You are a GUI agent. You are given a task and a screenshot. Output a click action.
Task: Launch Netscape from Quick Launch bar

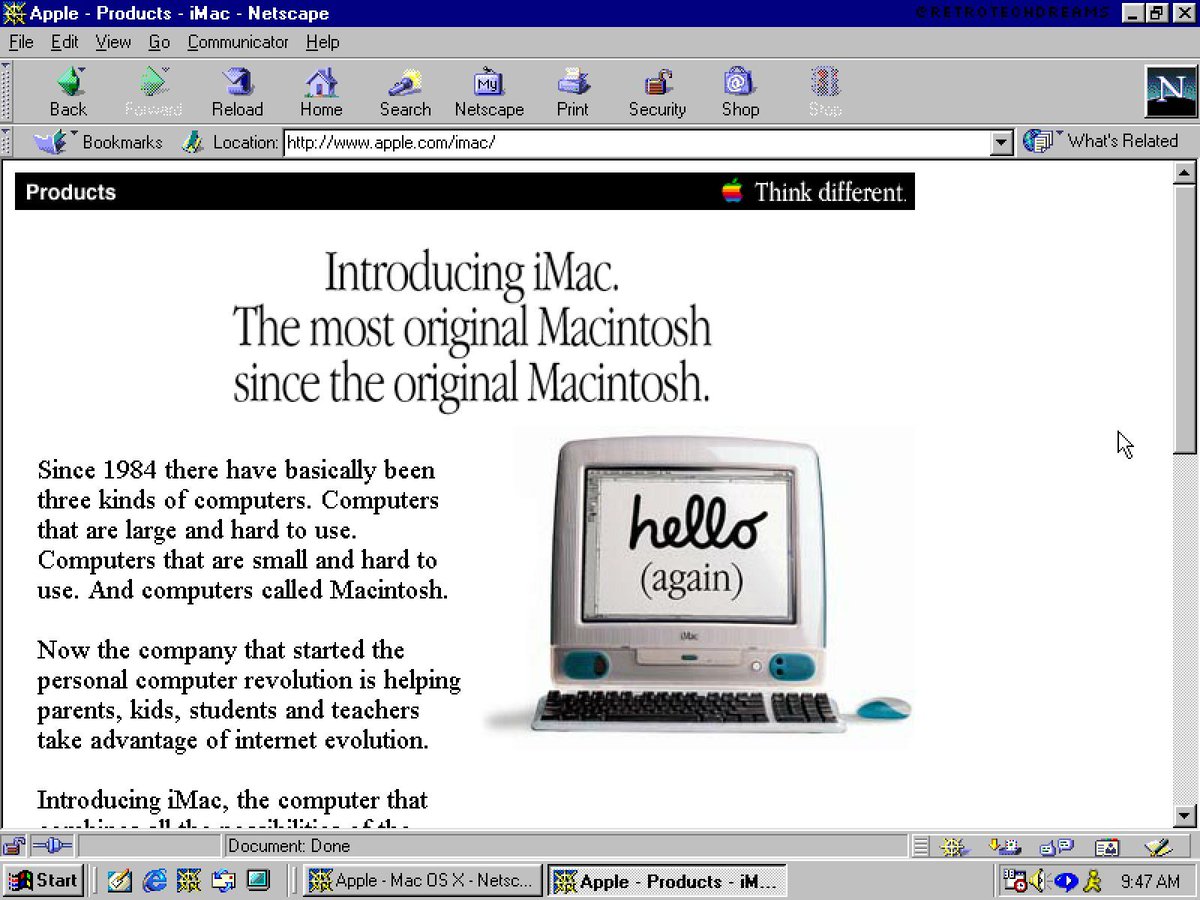click(188, 881)
